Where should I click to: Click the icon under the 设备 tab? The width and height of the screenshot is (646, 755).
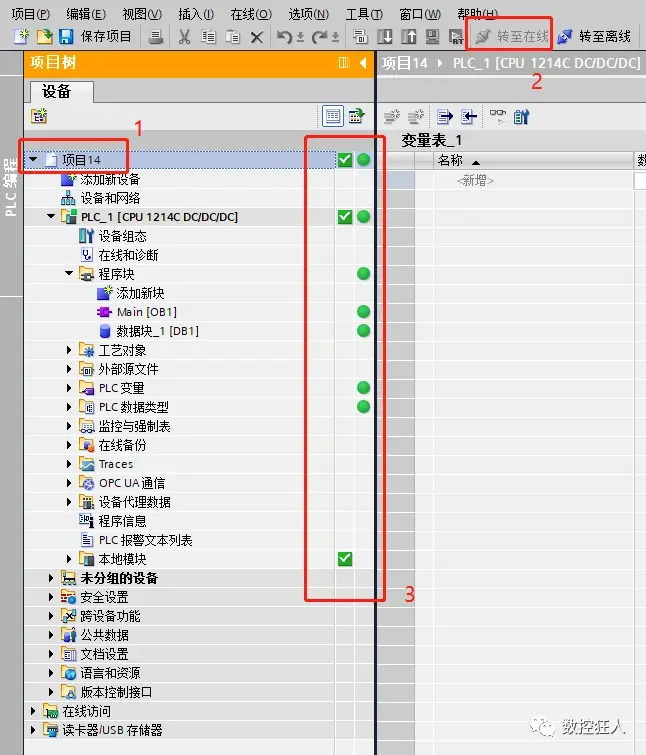coord(39,116)
